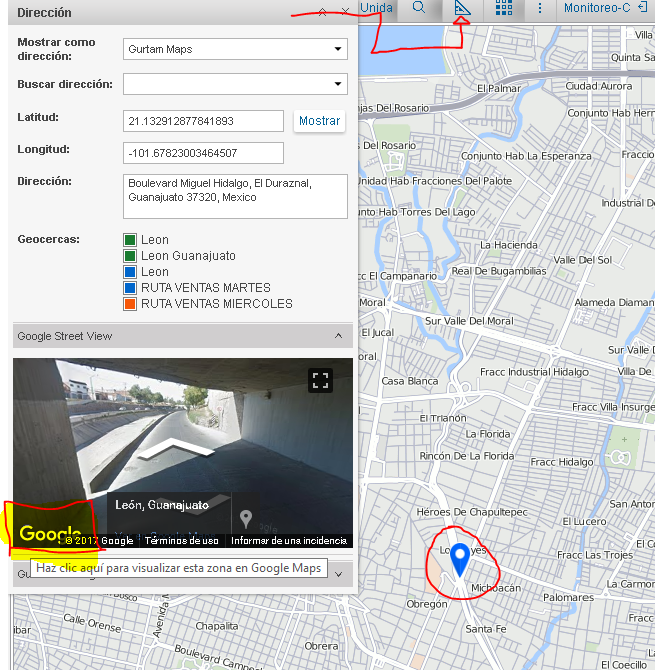Click the orange RUTA VENTAS MIERCOLES swatch

(x=130, y=304)
